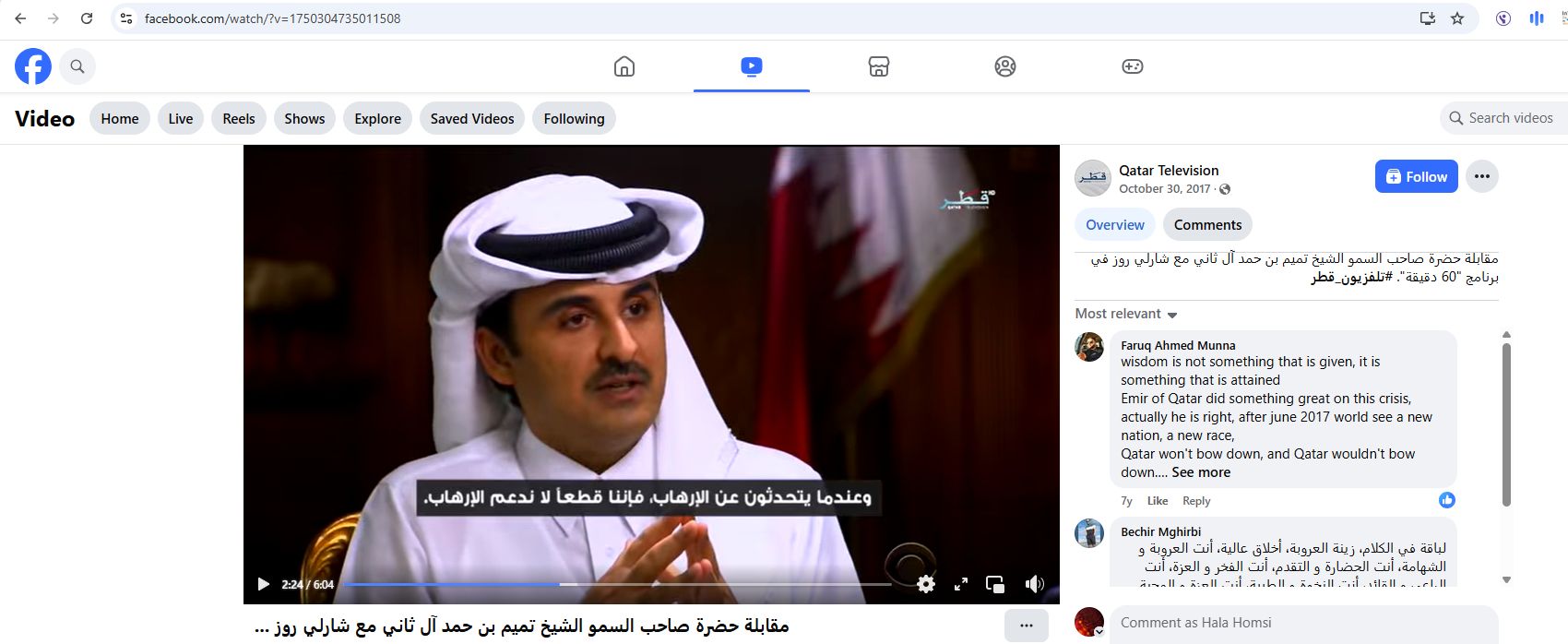Expand video to fullscreen
The height and width of the screenshot is (644, 1568).
click(960, 584)
